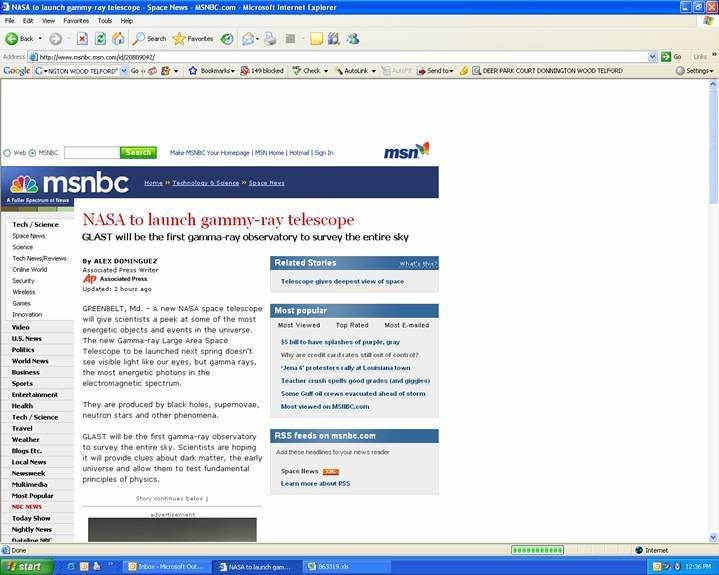Click the 149 blocked popup blocker icon
The image size is (719, 575).
click(245, 71)
